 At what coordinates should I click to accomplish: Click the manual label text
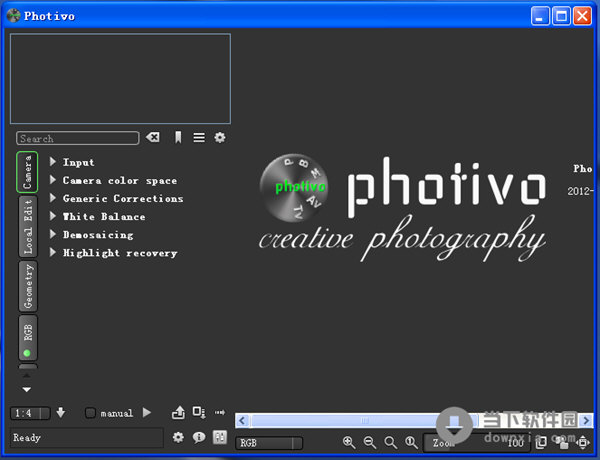click(116, 413)
